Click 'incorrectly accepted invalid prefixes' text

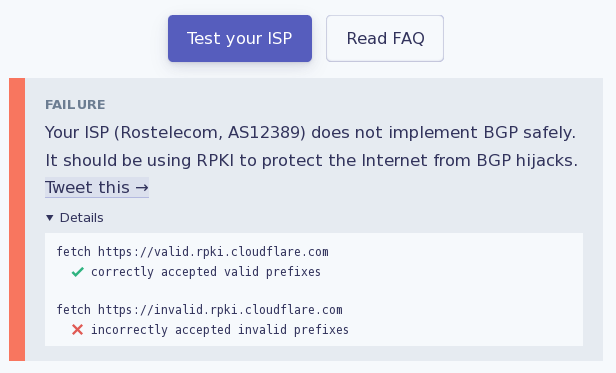(220, 330)
